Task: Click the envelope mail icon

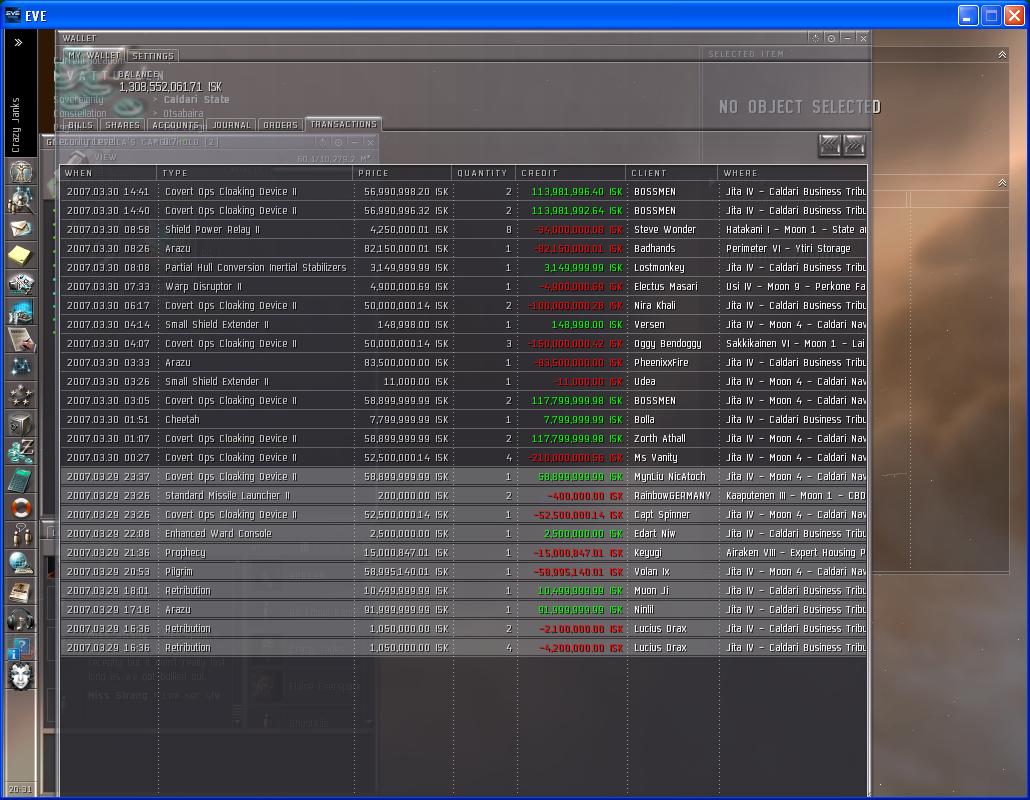Action: click(20, 228)
